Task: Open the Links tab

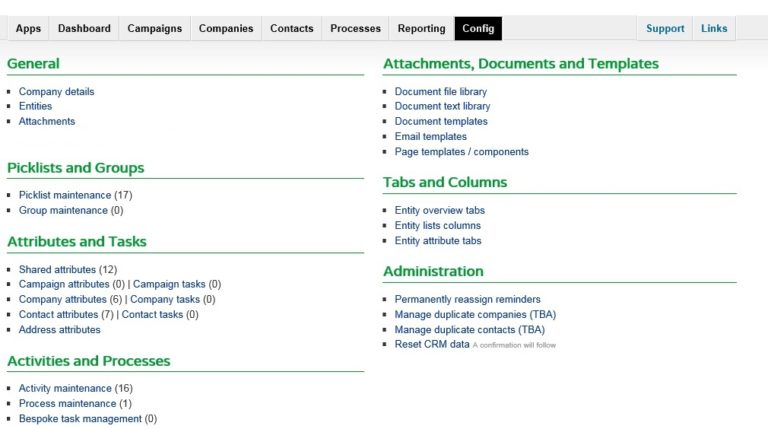Action: tap(714, 29)
